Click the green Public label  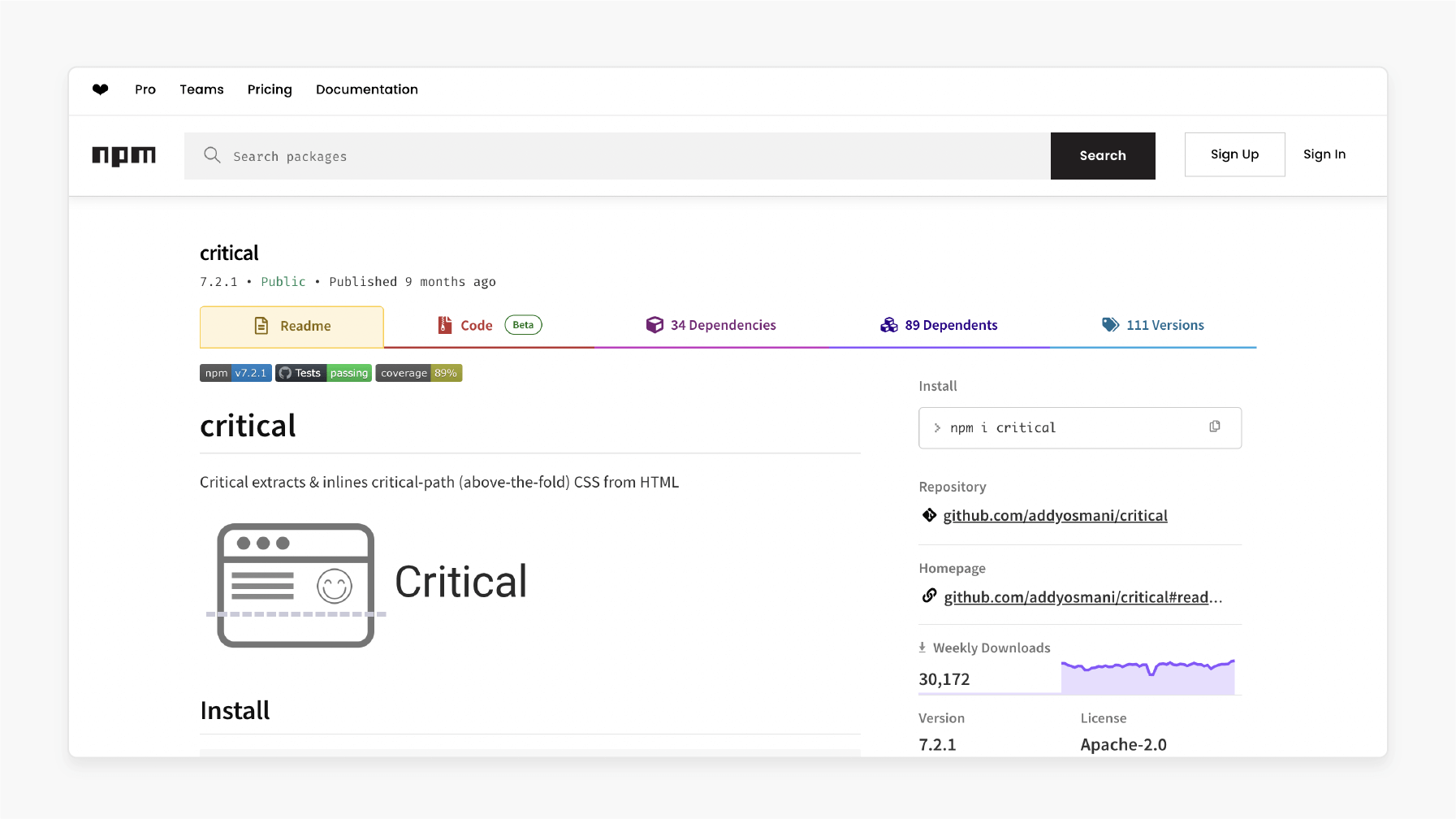point(283,281)
